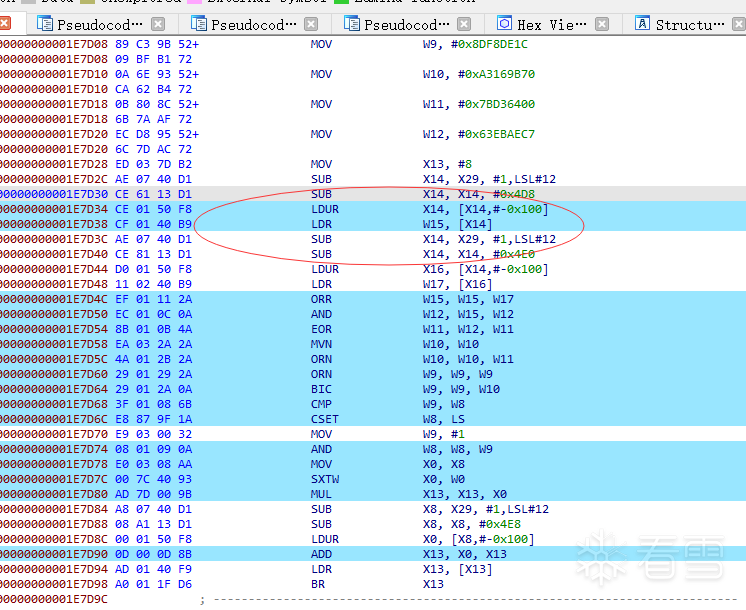This screenshot has width=746, height=610.
Task: Click address 00000000001E7D2C
Action: point(54,179)
